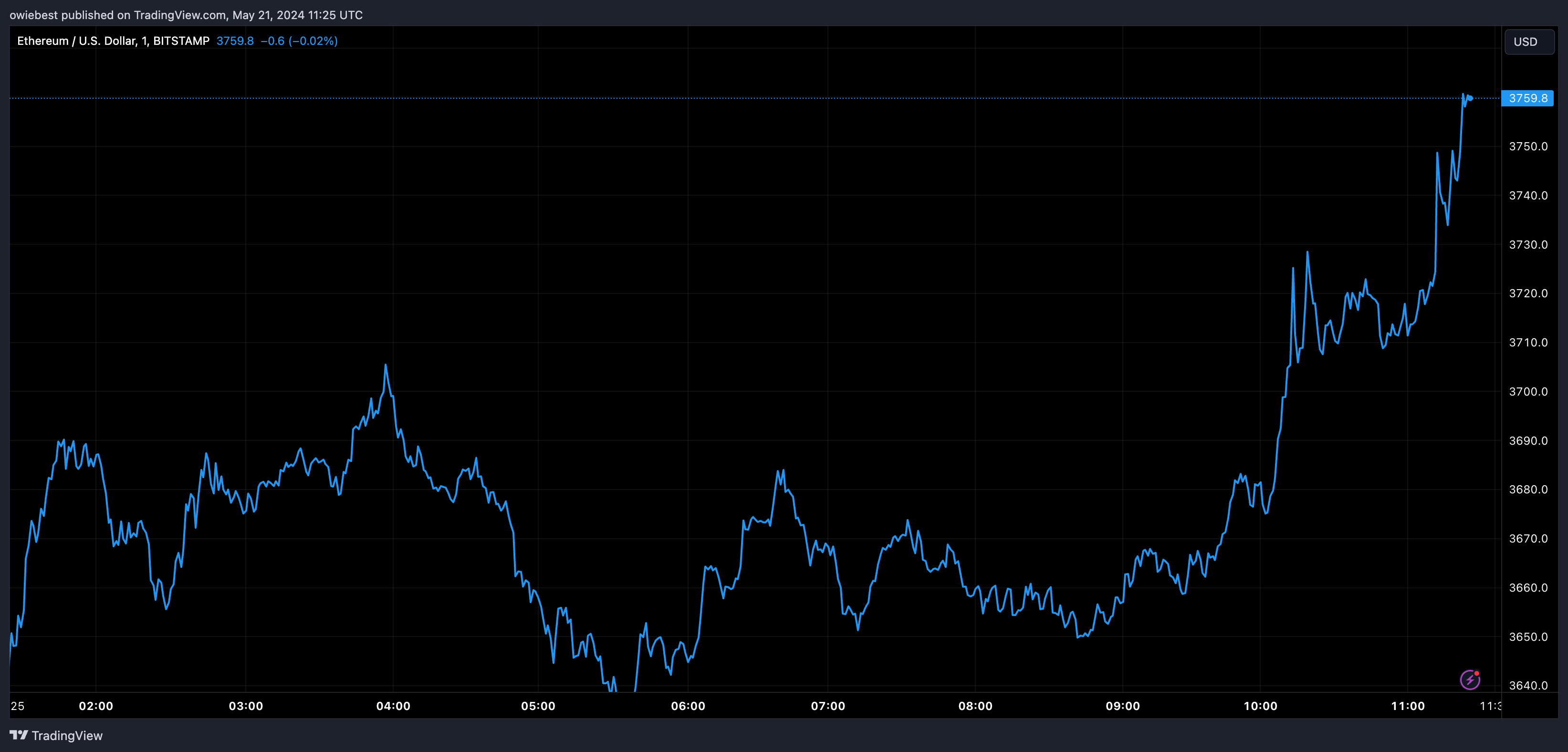Click the published-on header text at top
This screenshot has height=752, width=1568.
(x=186, y=15)
